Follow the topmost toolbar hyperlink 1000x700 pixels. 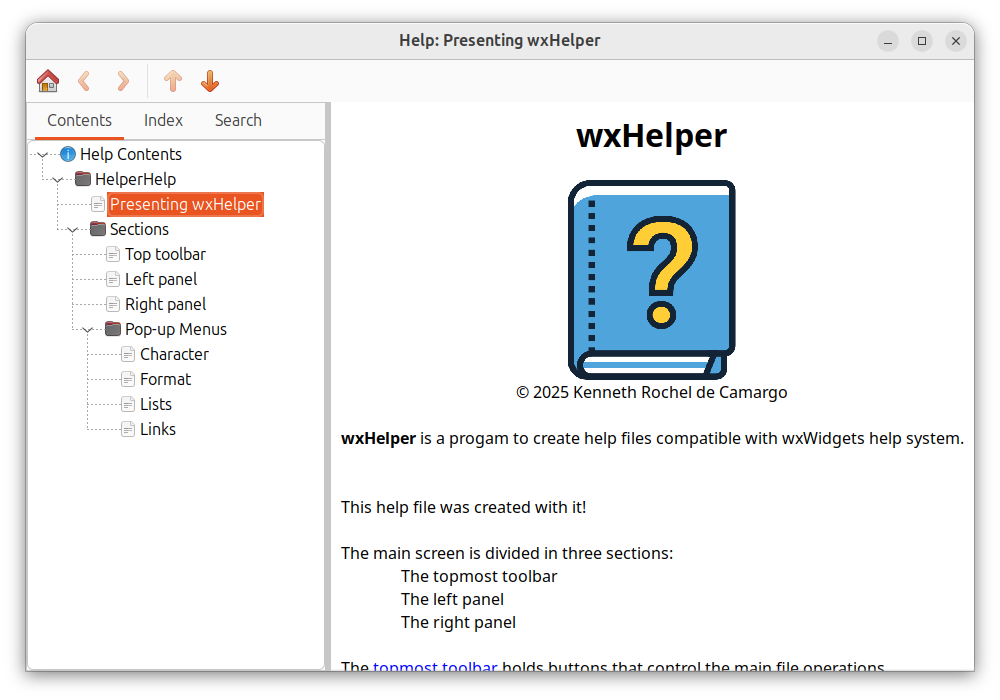435,667
